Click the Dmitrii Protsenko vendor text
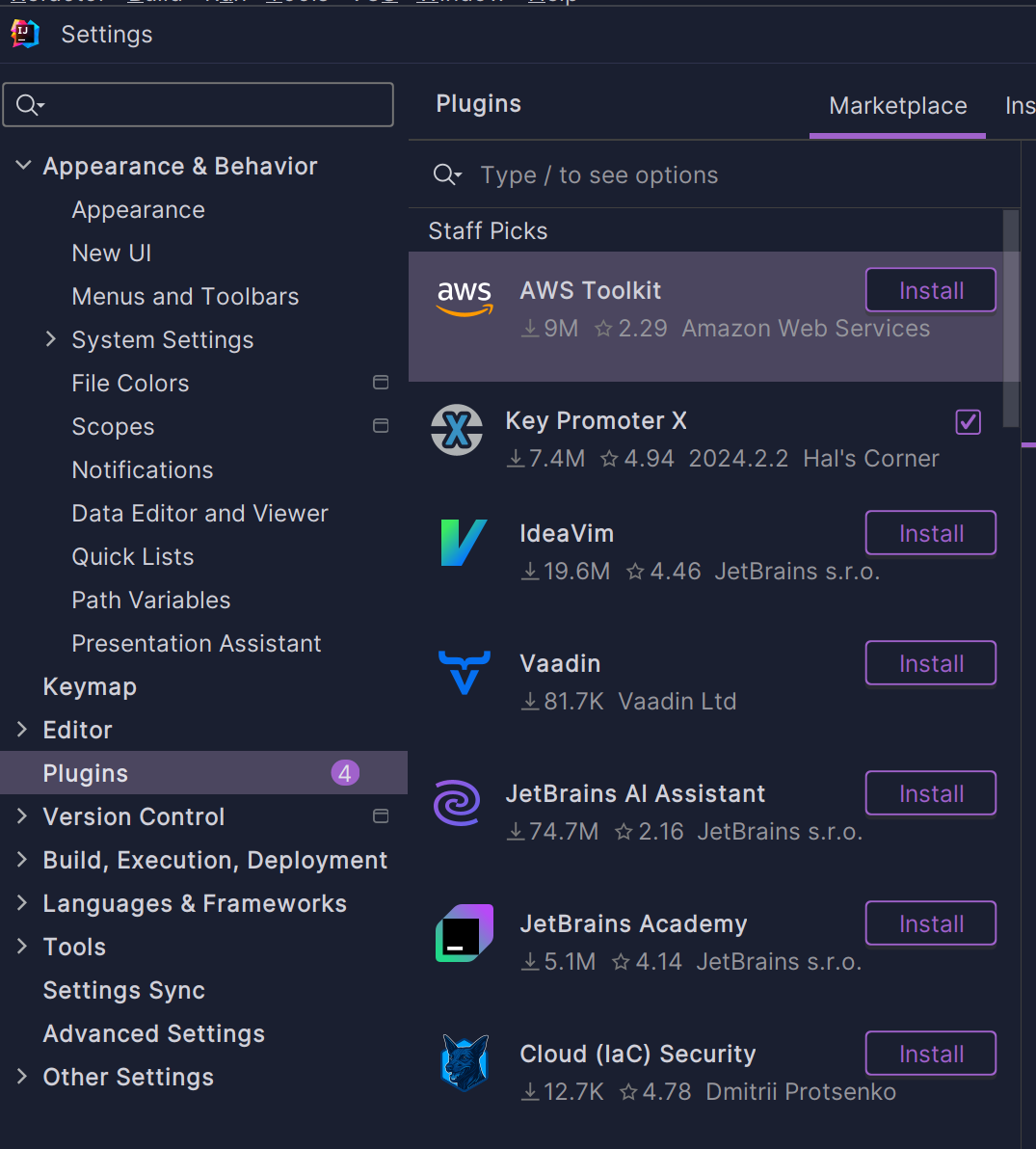Viewport: 1036px width, 1149px height. point(801,1092)
